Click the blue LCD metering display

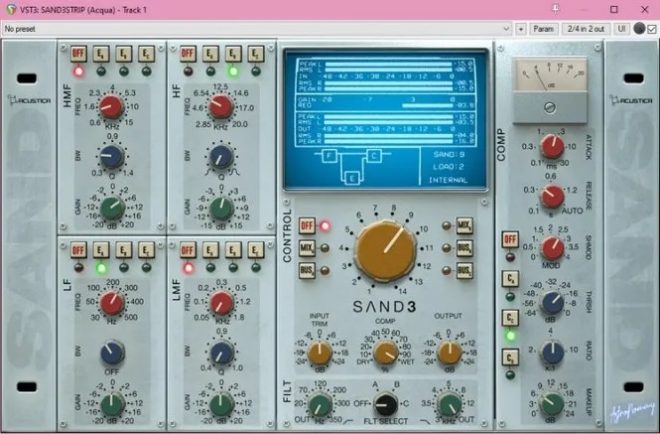click(x=385, y=120)
